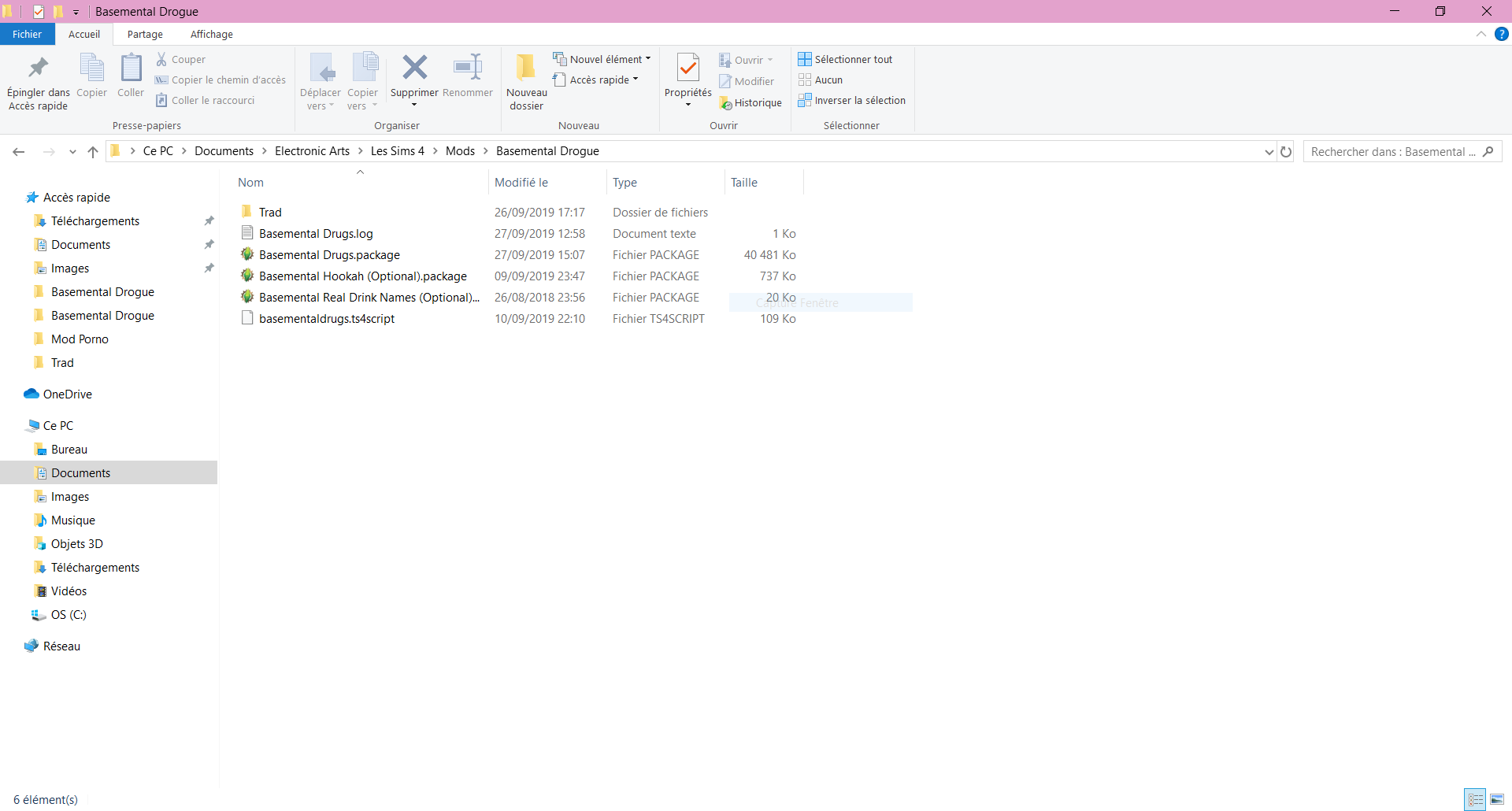Open OneDrive in the navigation pane
Viewport: 1512px width, 811px height.
pyautogui.click(x=67, y=394)
